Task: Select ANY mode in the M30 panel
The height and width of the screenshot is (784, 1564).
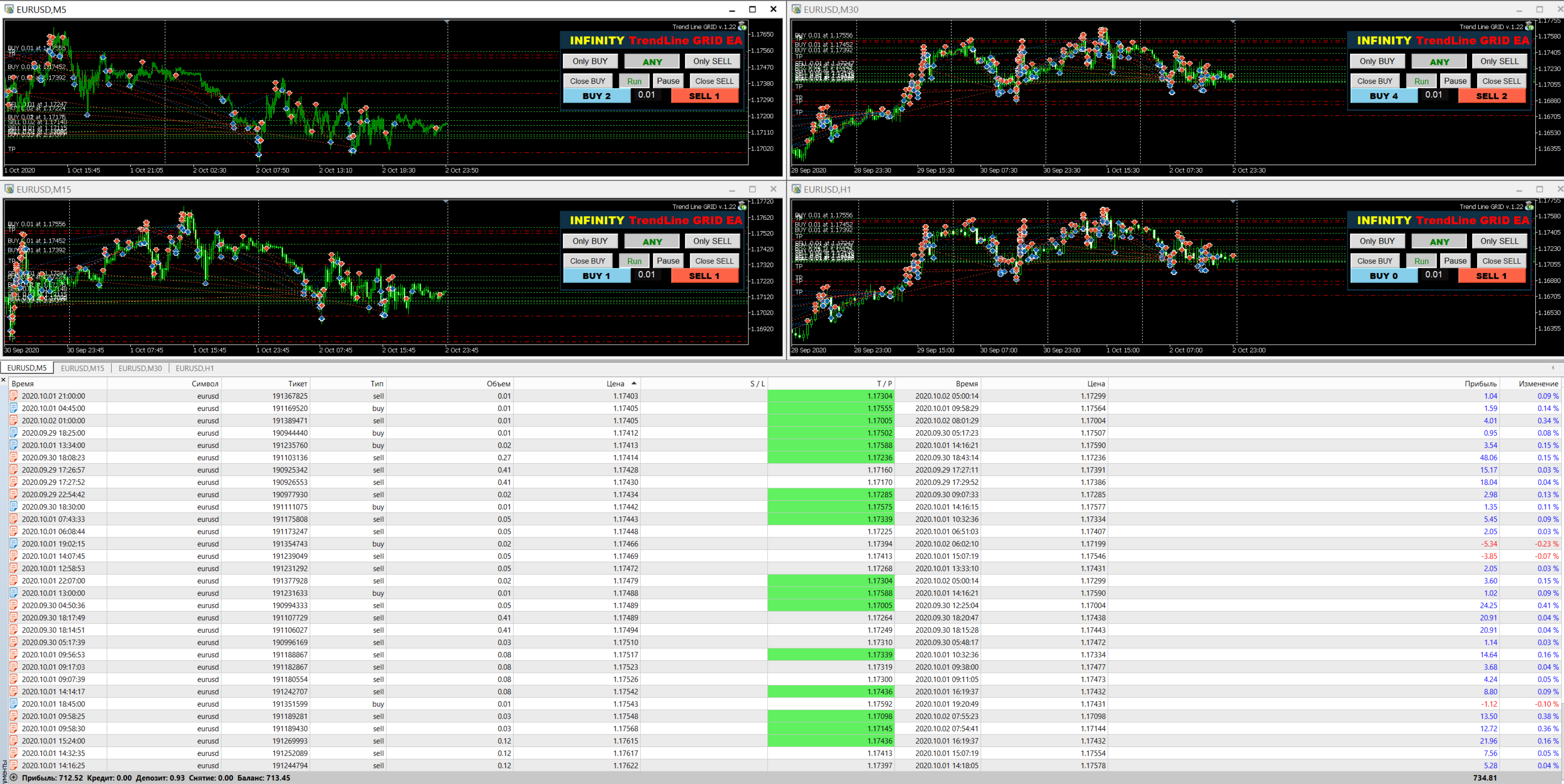Action: pyautogui.click(x=1439, y=61)
